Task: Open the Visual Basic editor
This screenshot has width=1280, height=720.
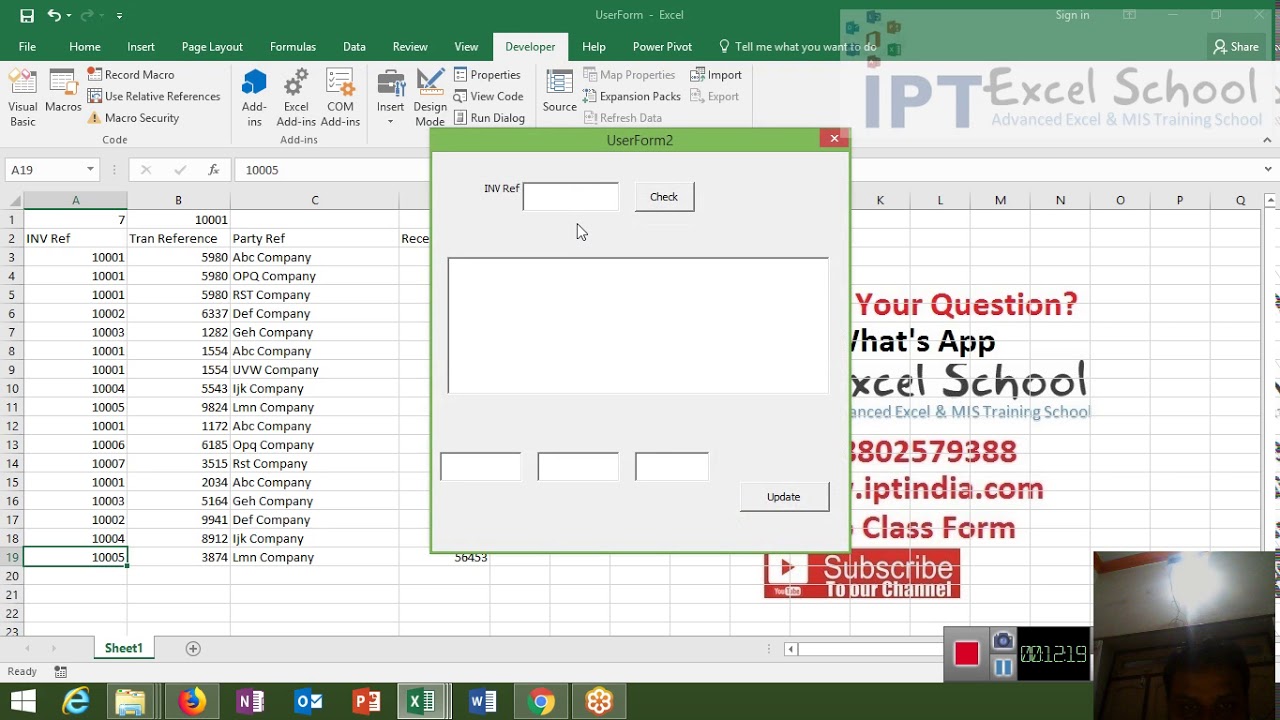Action: (22, 98)
